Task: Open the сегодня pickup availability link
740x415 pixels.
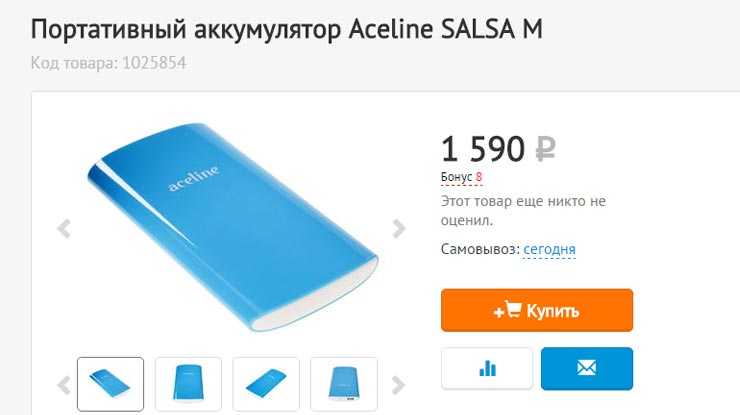Action: (549, 249)
